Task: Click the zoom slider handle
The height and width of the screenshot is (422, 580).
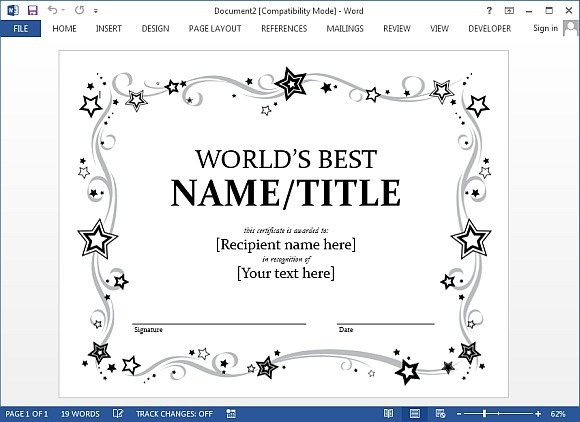Action: (x=485, y=413)
